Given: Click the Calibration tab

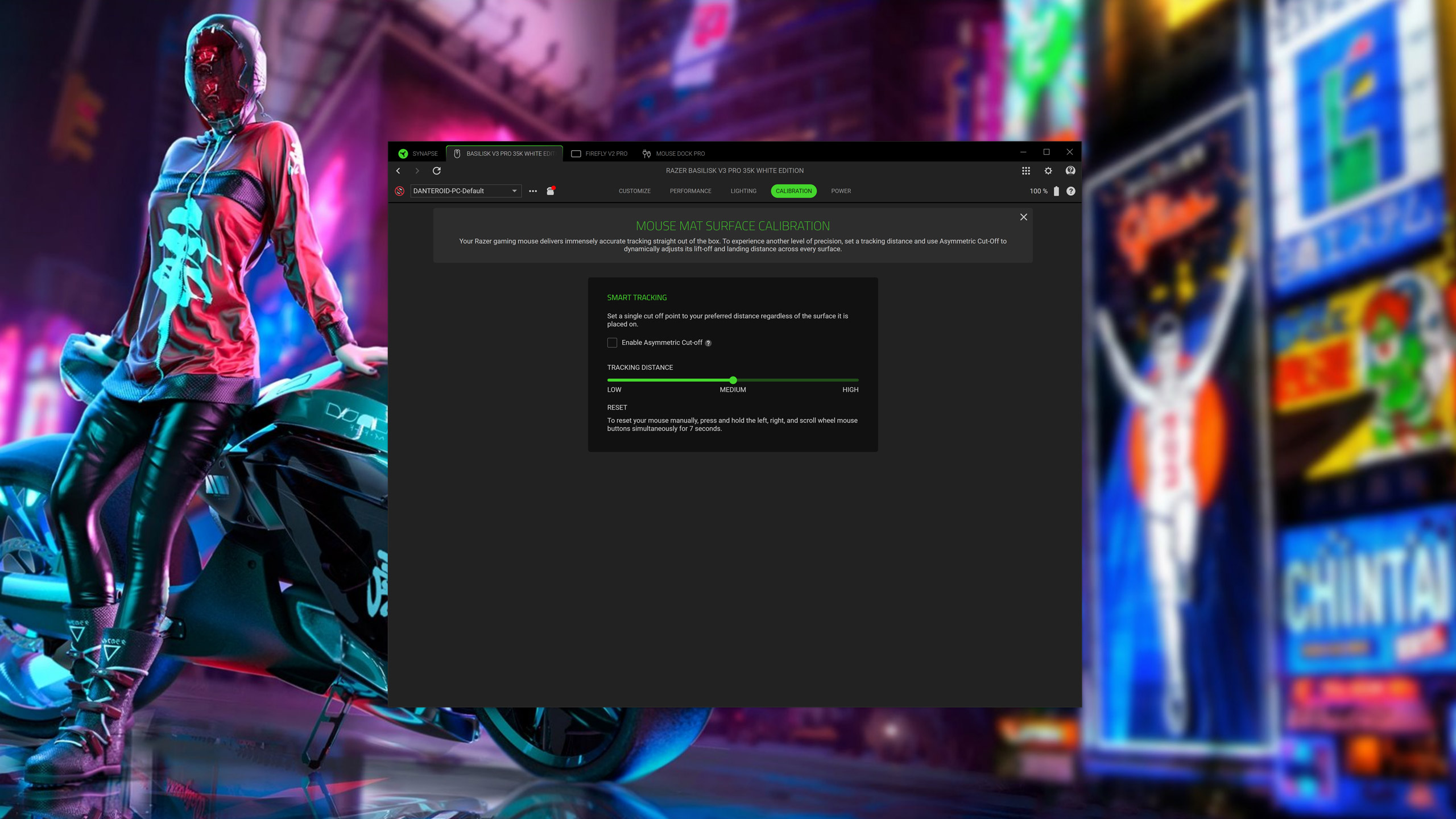Looking at the screenshot, I should click(x=794, y=191).
